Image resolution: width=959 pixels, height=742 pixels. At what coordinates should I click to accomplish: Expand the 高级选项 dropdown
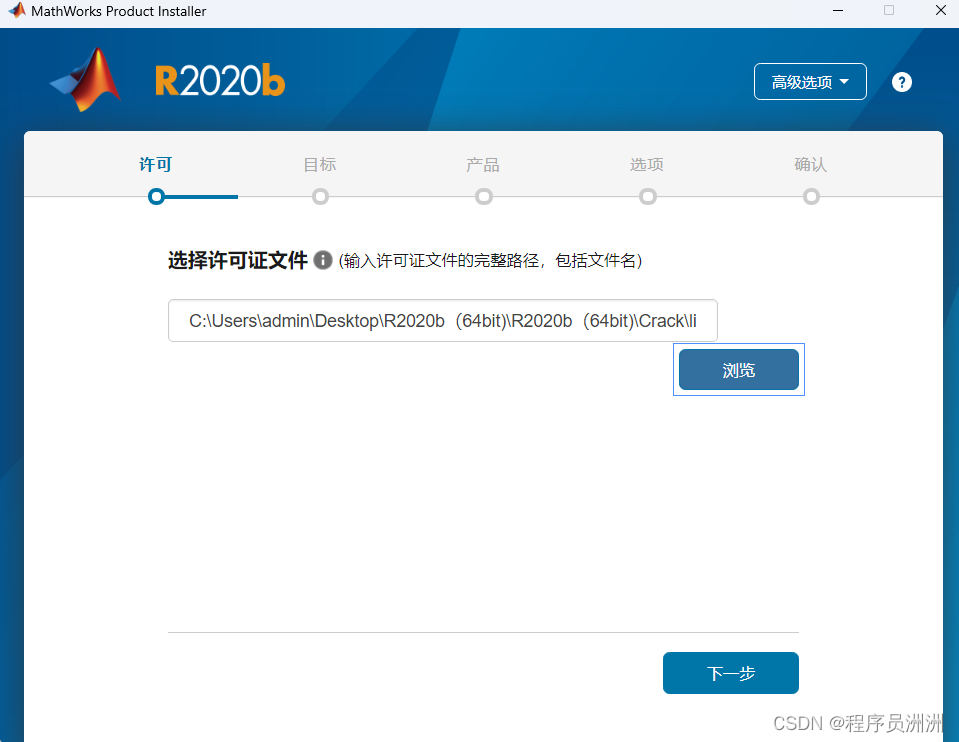coord(810,81)
